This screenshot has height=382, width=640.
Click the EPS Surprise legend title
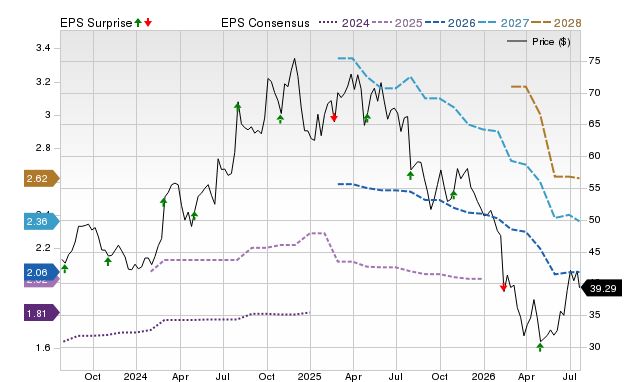tap(96, 23)
